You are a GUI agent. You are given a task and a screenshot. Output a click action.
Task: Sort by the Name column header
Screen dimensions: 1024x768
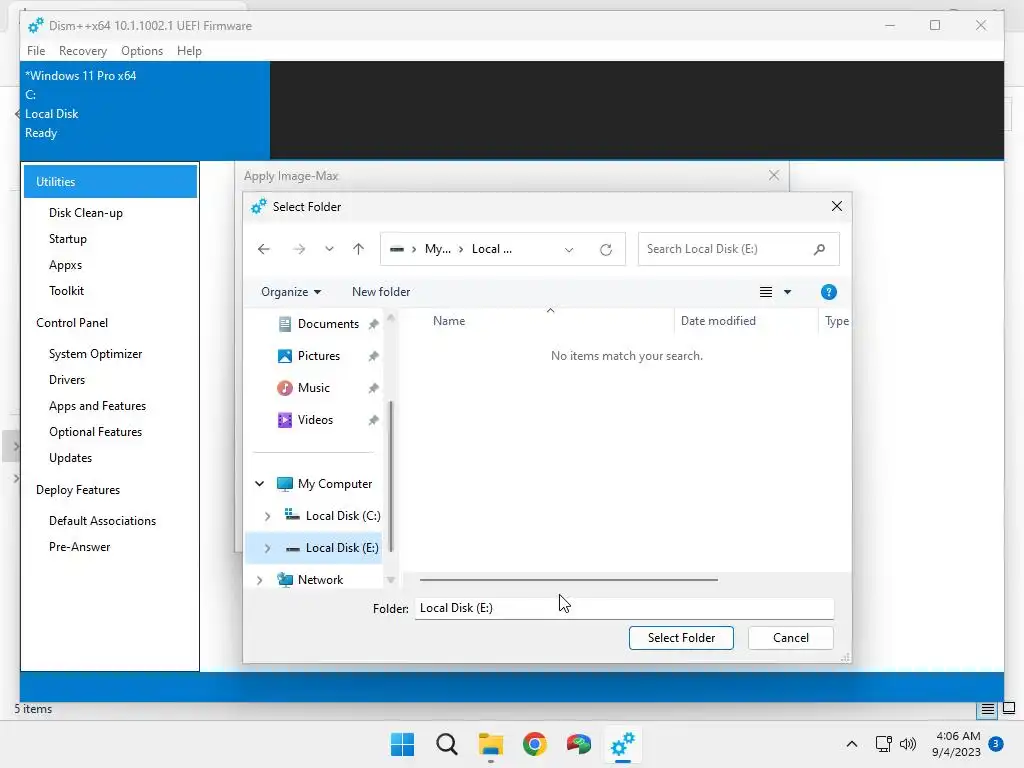coord(449,321)
